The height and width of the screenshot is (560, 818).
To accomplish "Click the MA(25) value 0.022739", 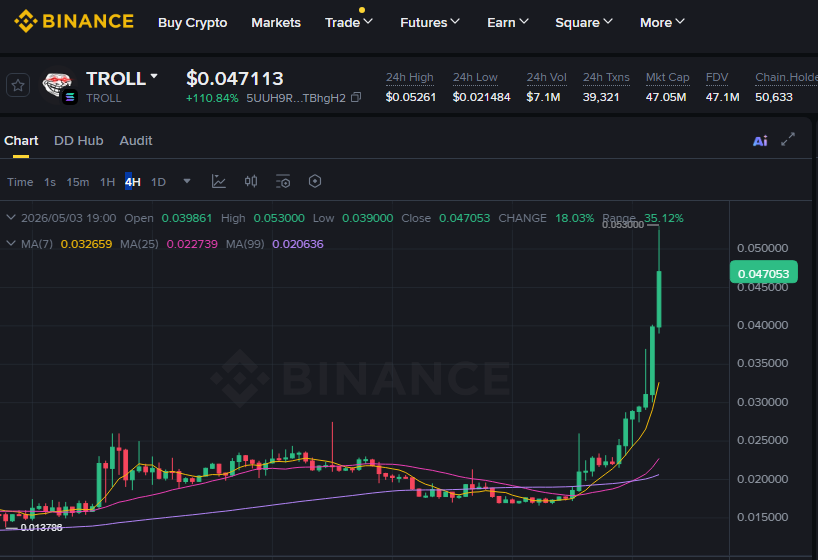I will (192, 244).
